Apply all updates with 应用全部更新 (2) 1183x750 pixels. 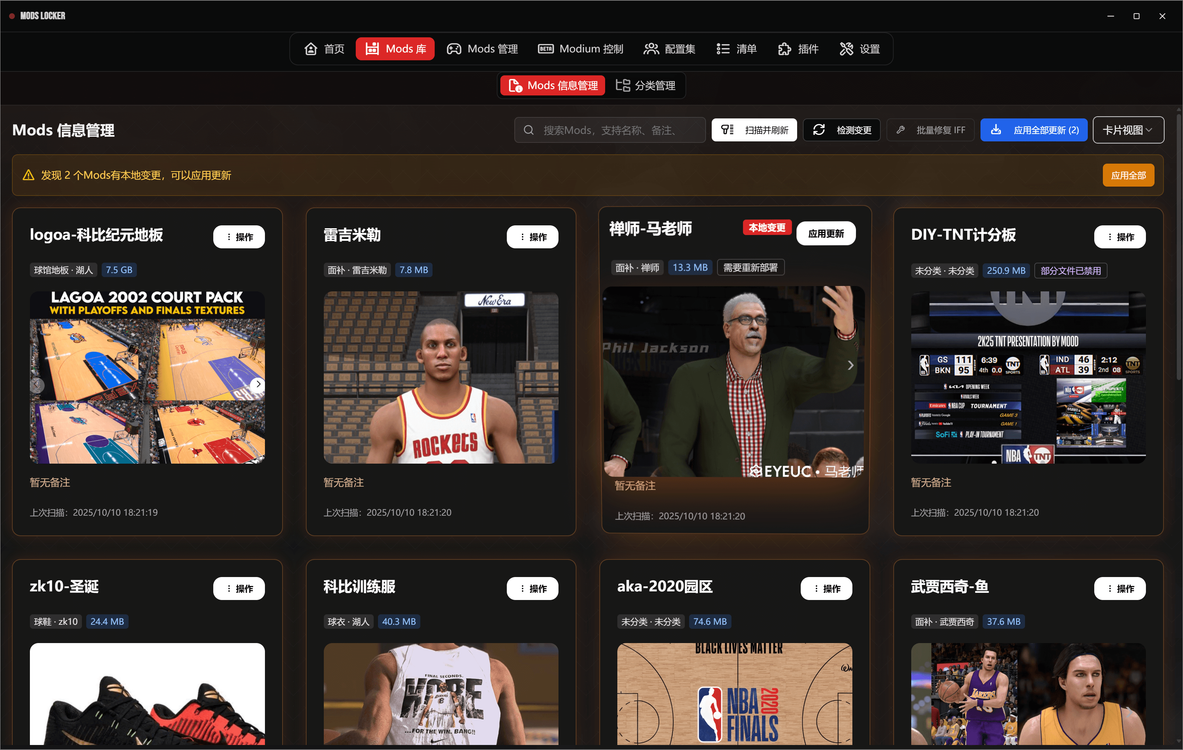[1034, 130]
